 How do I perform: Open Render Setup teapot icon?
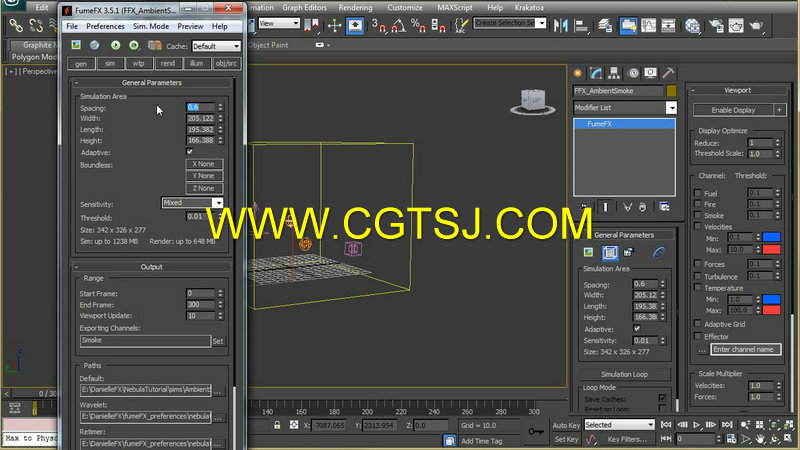point(716,26)
